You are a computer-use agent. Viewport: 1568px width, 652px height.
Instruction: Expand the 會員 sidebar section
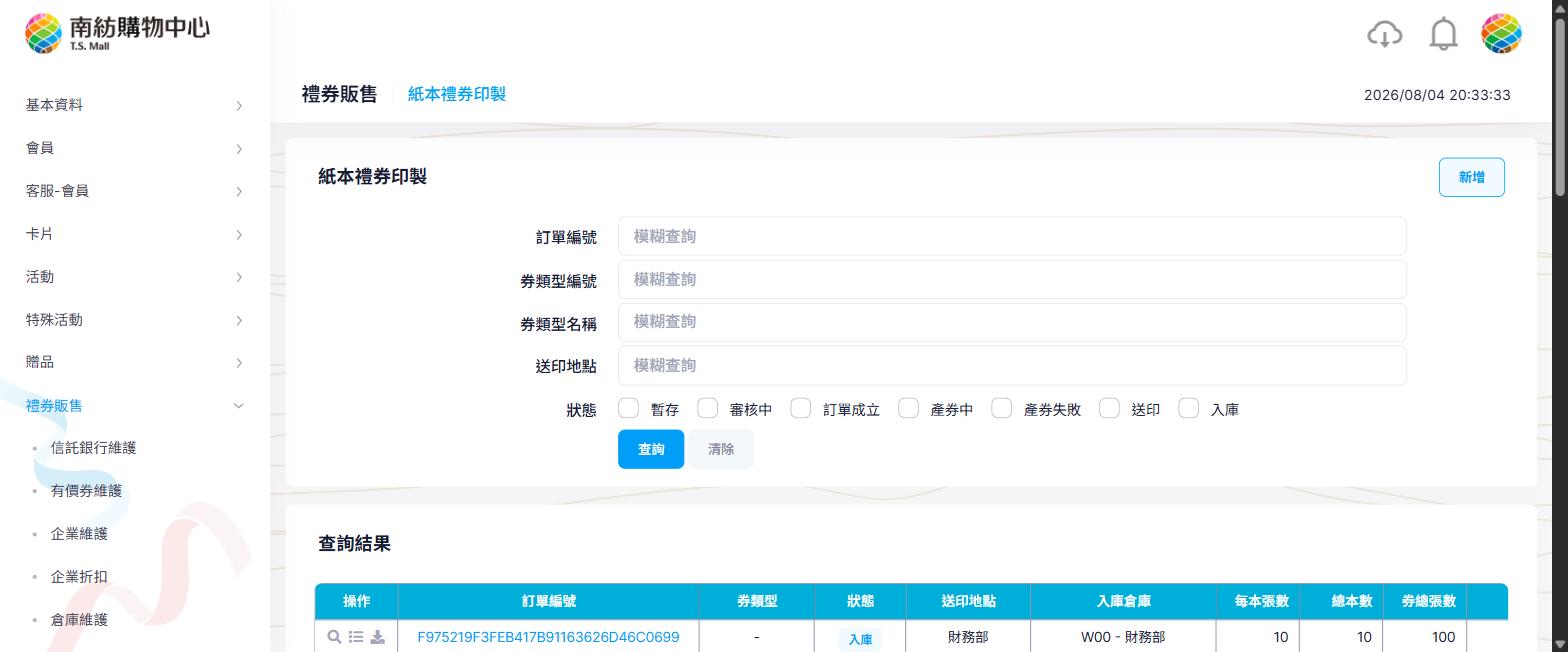click(135, 148)
